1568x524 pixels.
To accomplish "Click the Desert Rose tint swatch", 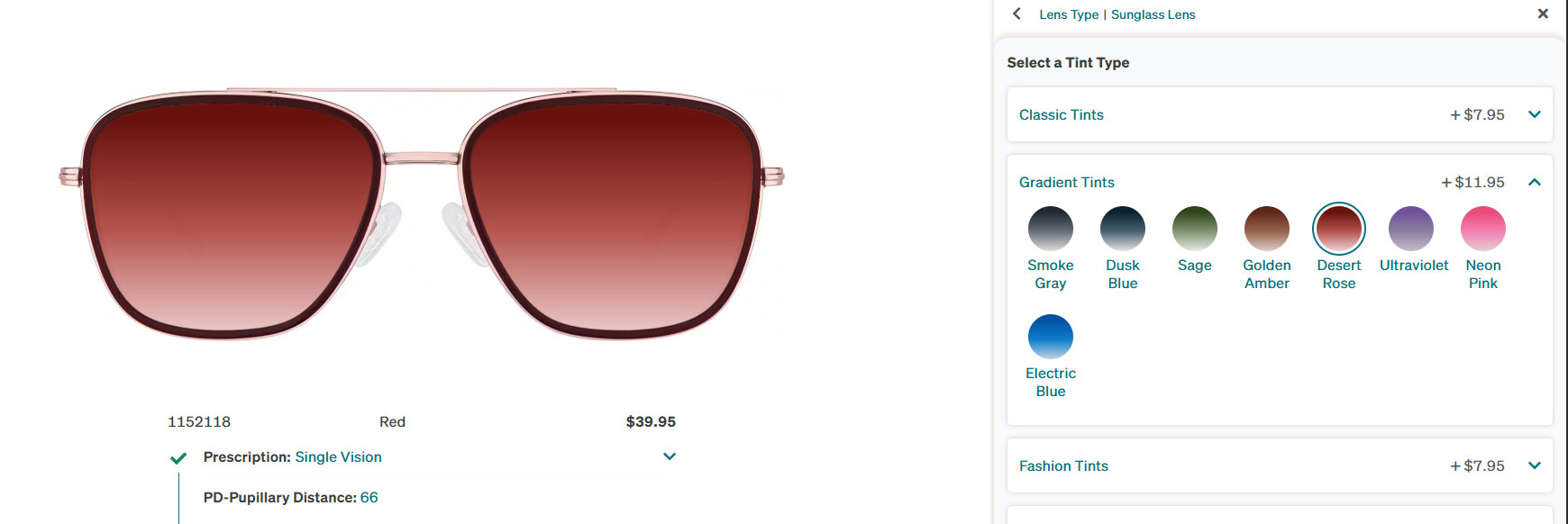I will click(x=1339, y=229).
